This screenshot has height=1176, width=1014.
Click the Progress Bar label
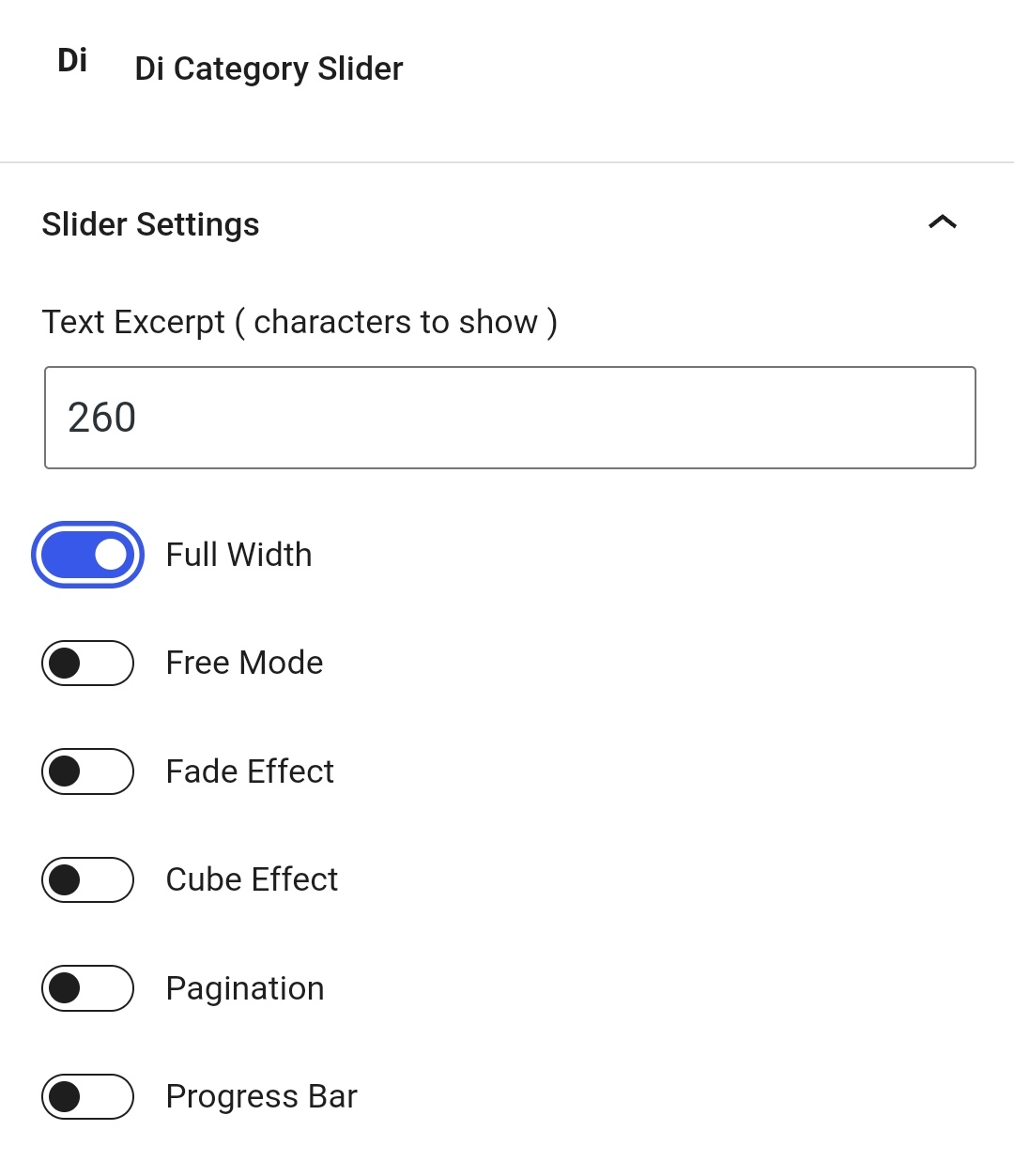point(262,1096)
